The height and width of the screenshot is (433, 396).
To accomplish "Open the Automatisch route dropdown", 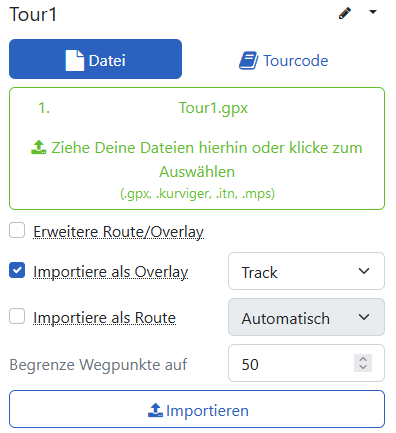I will 306,317.
